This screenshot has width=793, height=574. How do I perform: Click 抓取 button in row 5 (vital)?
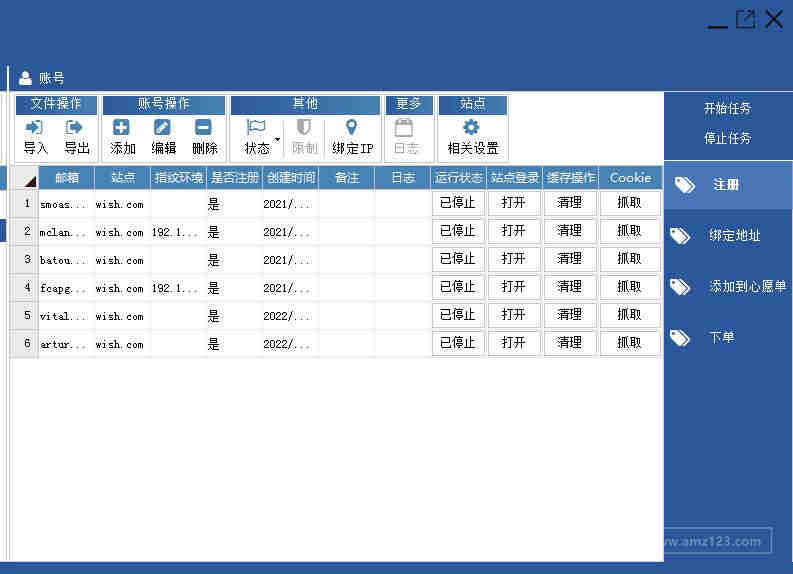pos(630,315)
